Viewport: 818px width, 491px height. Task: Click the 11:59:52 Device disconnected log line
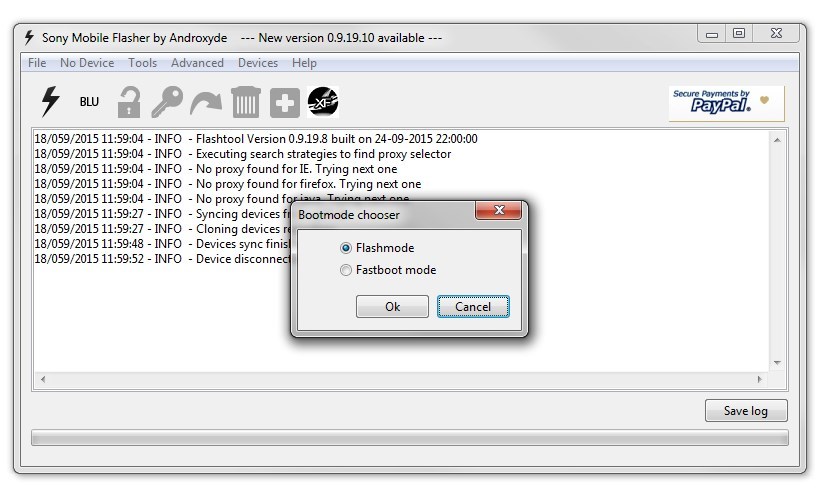tap(162, 259)
